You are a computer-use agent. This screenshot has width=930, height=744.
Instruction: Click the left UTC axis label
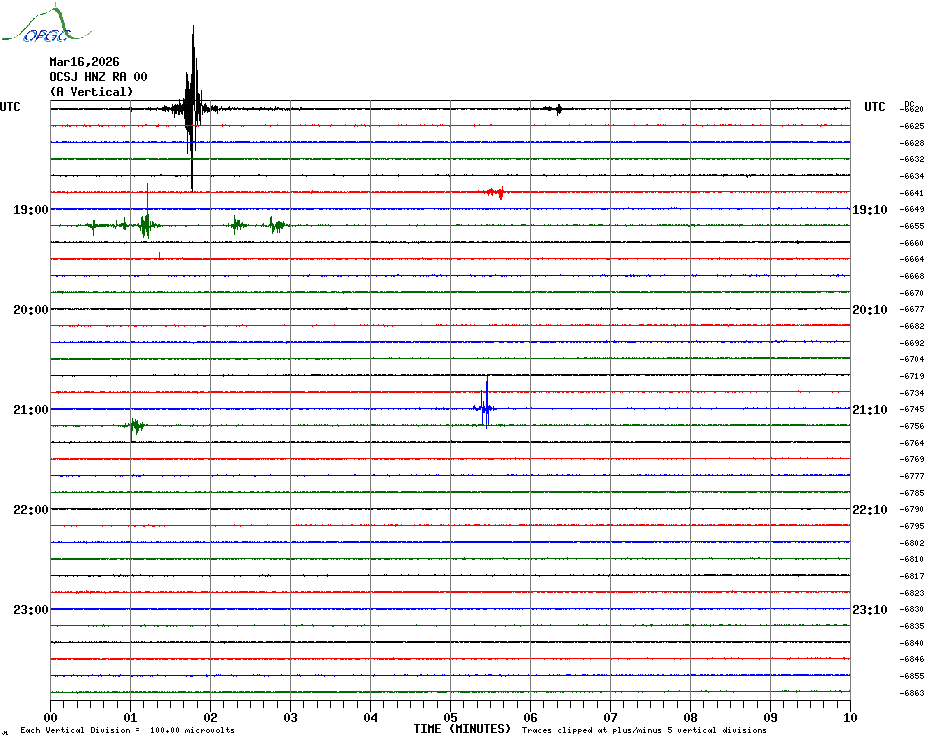coord(10,107)
